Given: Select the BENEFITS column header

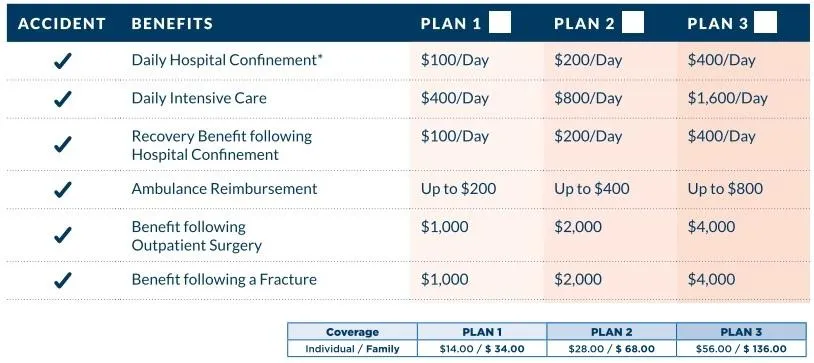Looking at the screenshot, I should pyautogui.click(x=172, y=23).
